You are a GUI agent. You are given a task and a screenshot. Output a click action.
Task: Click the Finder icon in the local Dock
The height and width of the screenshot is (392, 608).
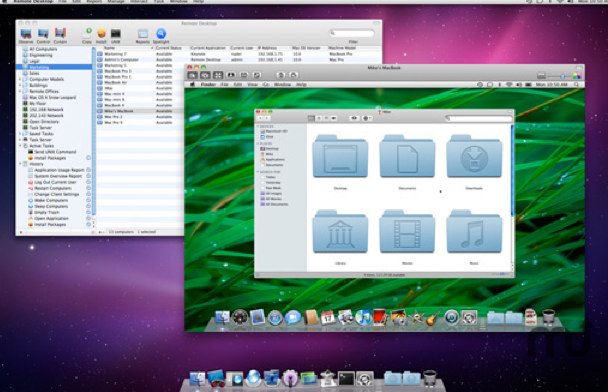[197, 379]
